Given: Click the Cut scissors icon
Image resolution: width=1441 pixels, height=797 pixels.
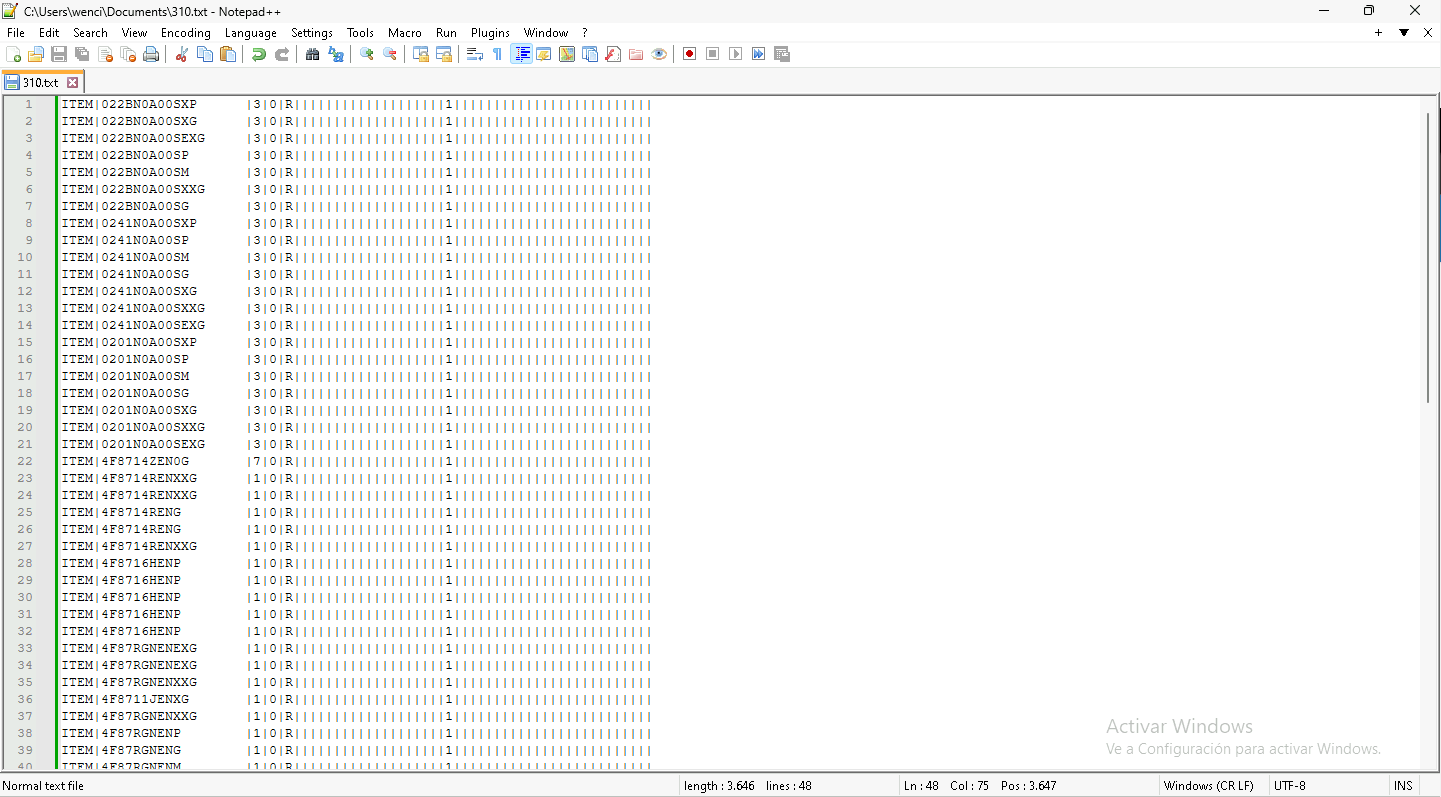Looking at the screenshot, I should tap(182, 54).
